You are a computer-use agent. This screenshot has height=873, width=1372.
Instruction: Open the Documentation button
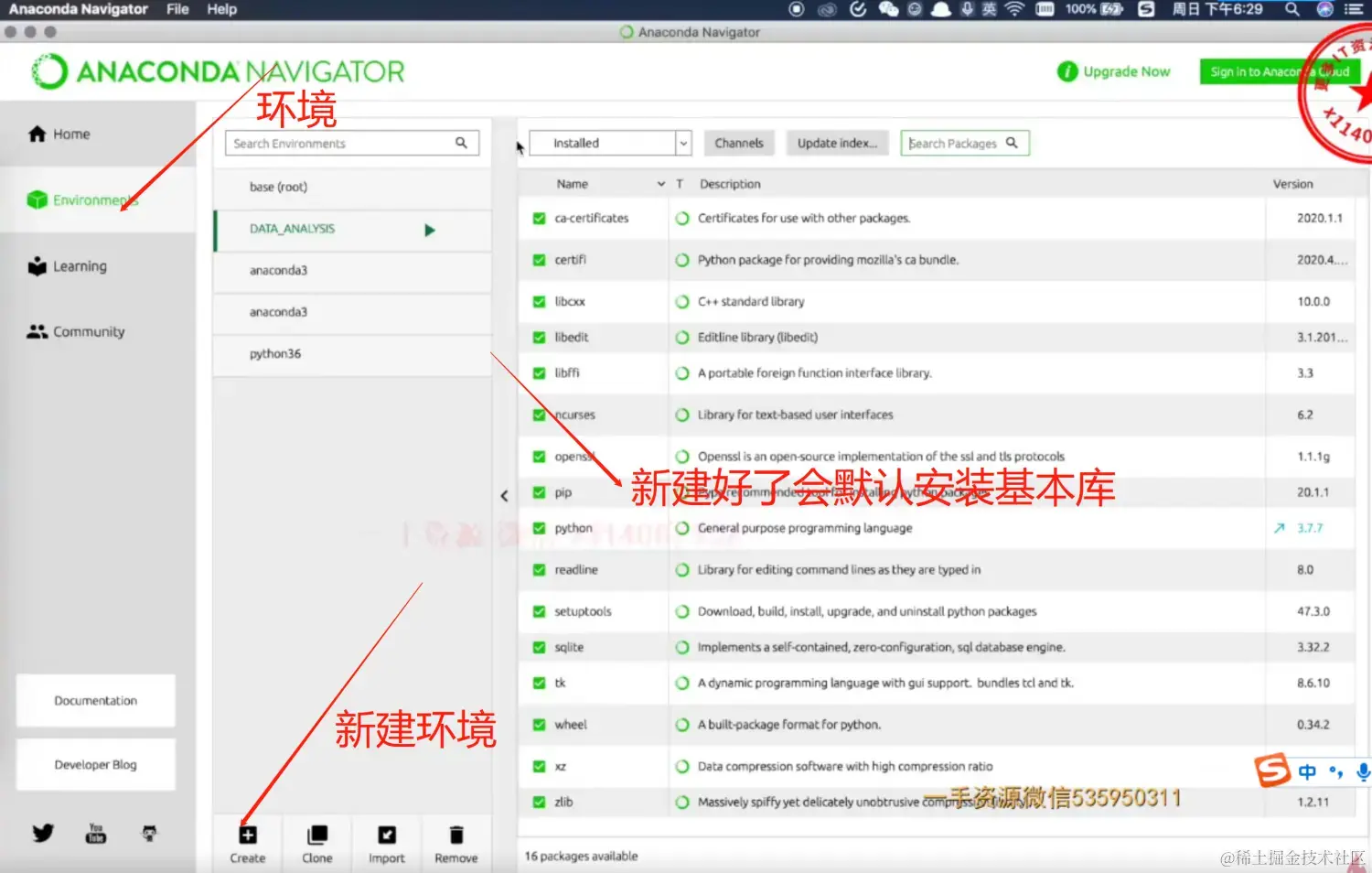(96, 701)
